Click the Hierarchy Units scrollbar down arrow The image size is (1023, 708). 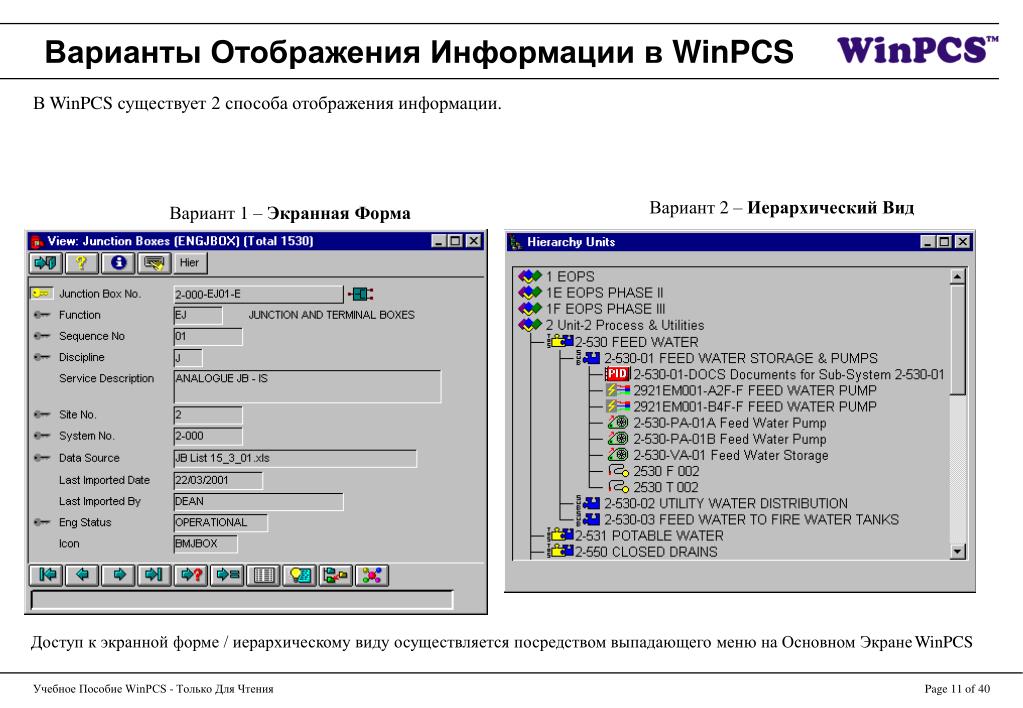957,551
